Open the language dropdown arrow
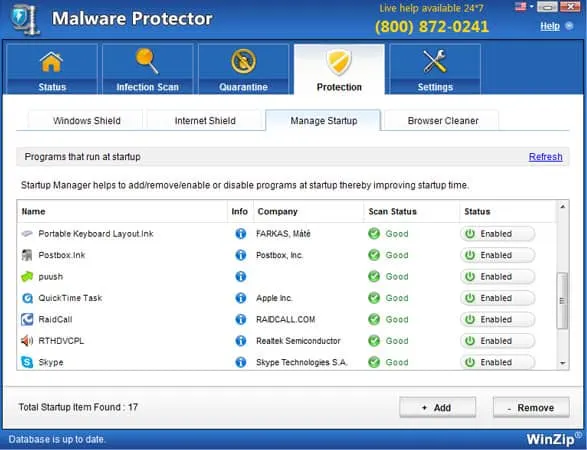 [531, 6]
